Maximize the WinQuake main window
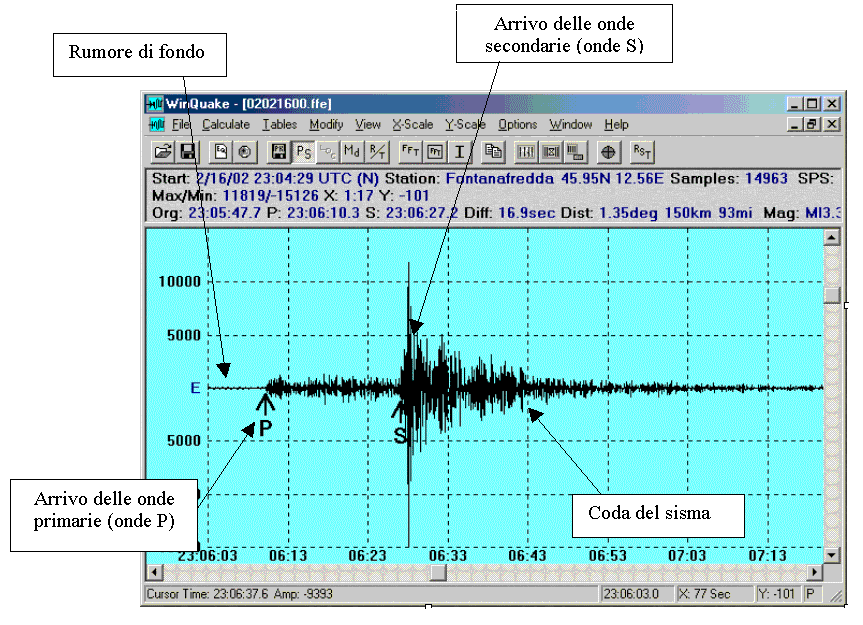863x625 pixels. pos(812,103)
